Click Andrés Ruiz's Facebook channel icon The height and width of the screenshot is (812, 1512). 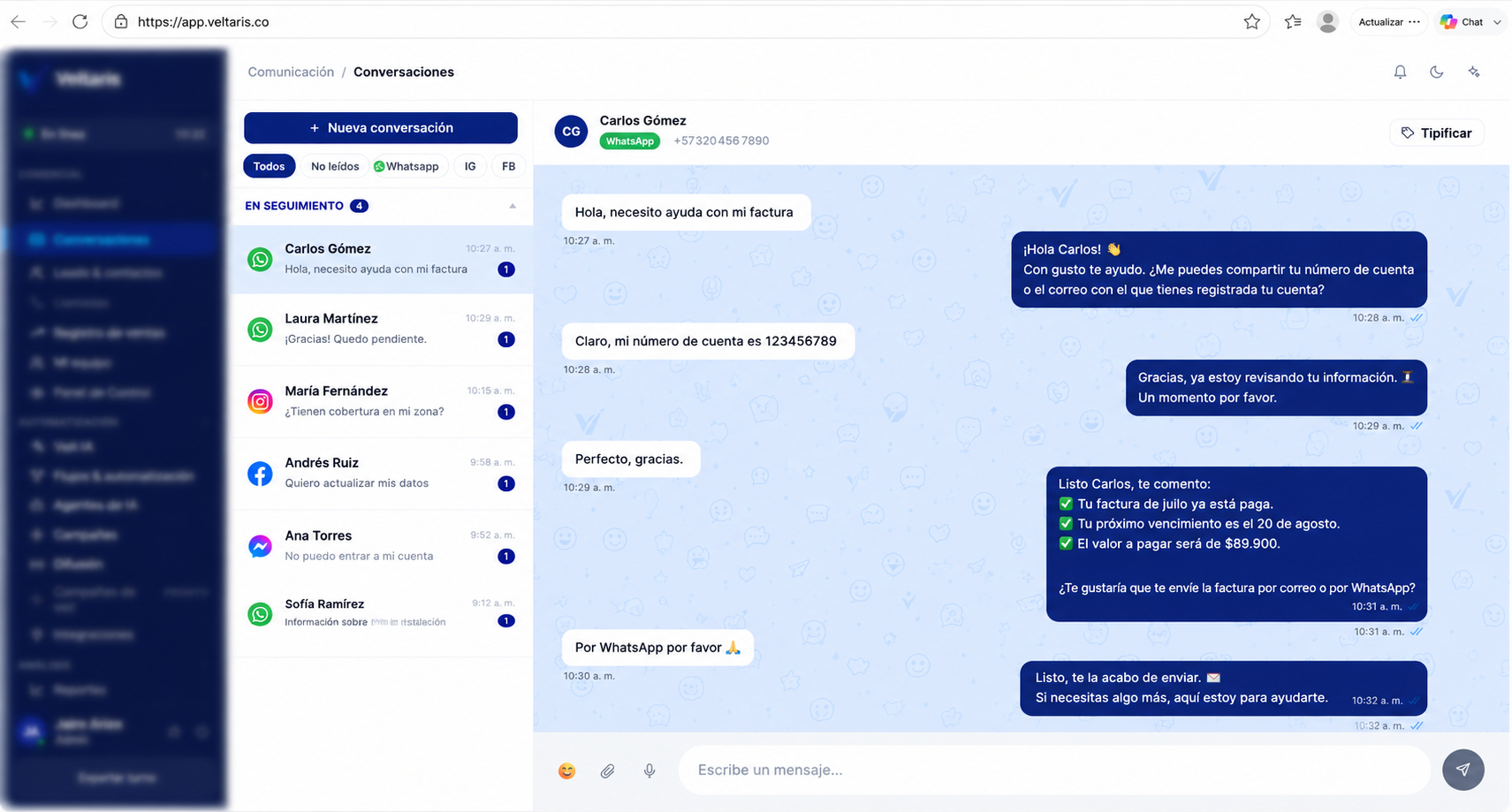(260, 474)
